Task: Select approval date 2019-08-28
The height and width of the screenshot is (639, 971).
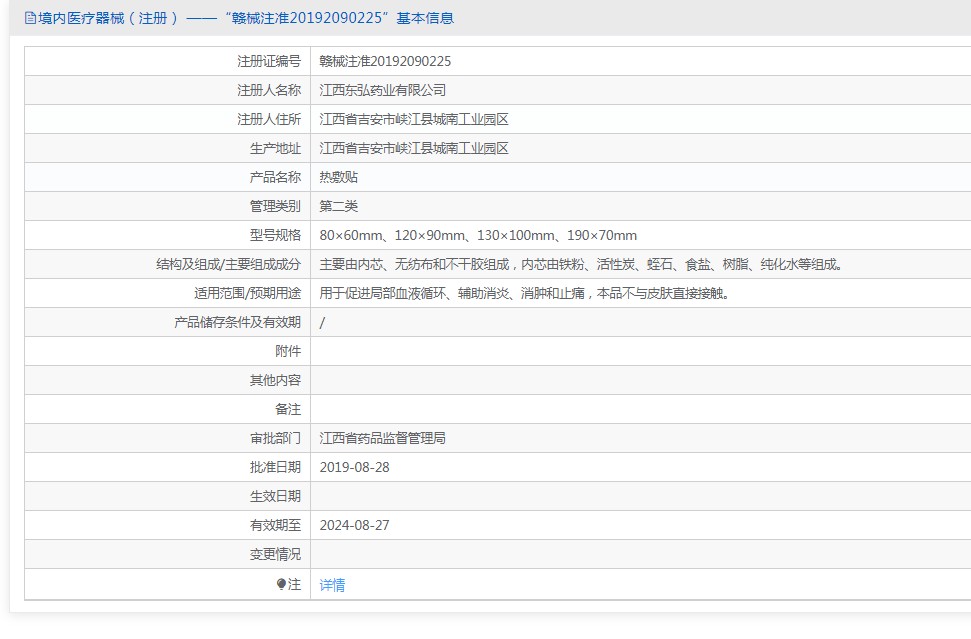Action: tap(354, 467)
